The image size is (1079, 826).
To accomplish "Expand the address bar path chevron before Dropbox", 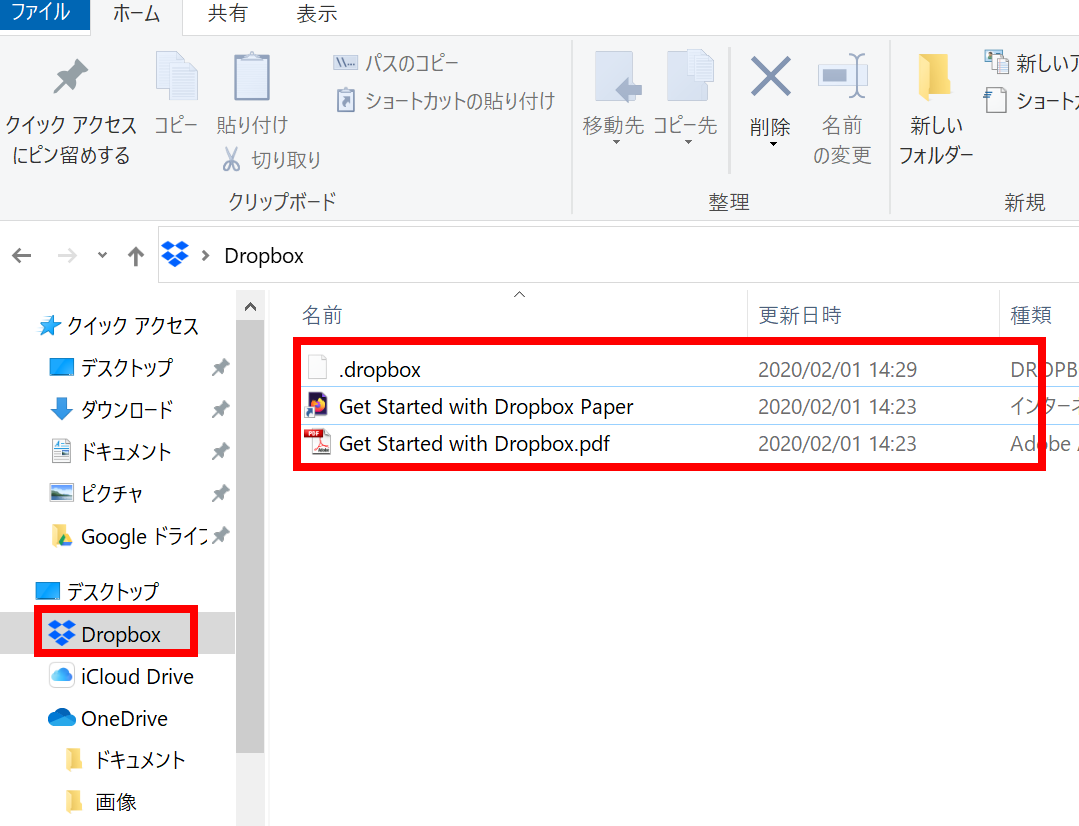I will coord(205,256).
